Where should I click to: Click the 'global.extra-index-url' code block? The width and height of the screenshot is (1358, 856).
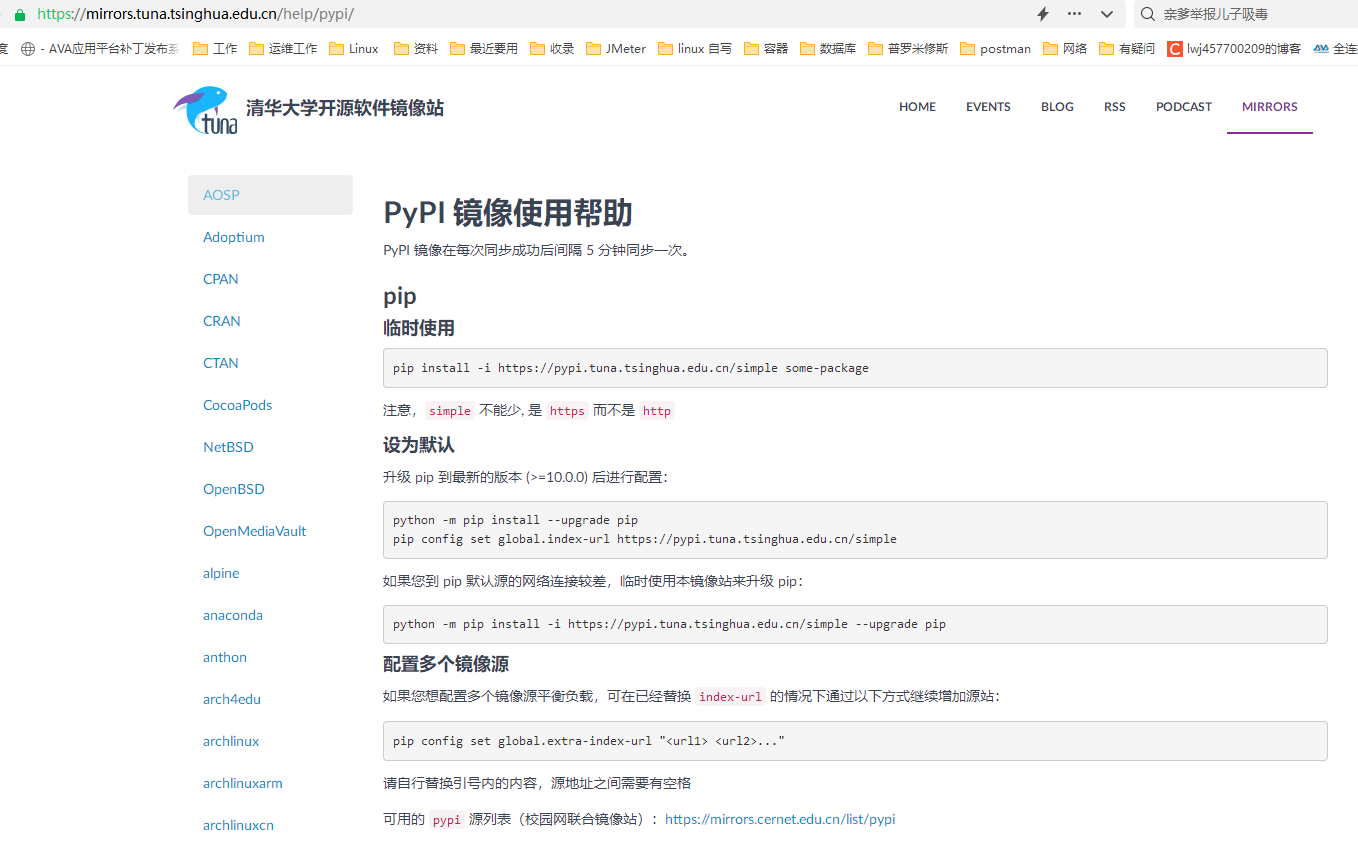[x=855, y=741]
